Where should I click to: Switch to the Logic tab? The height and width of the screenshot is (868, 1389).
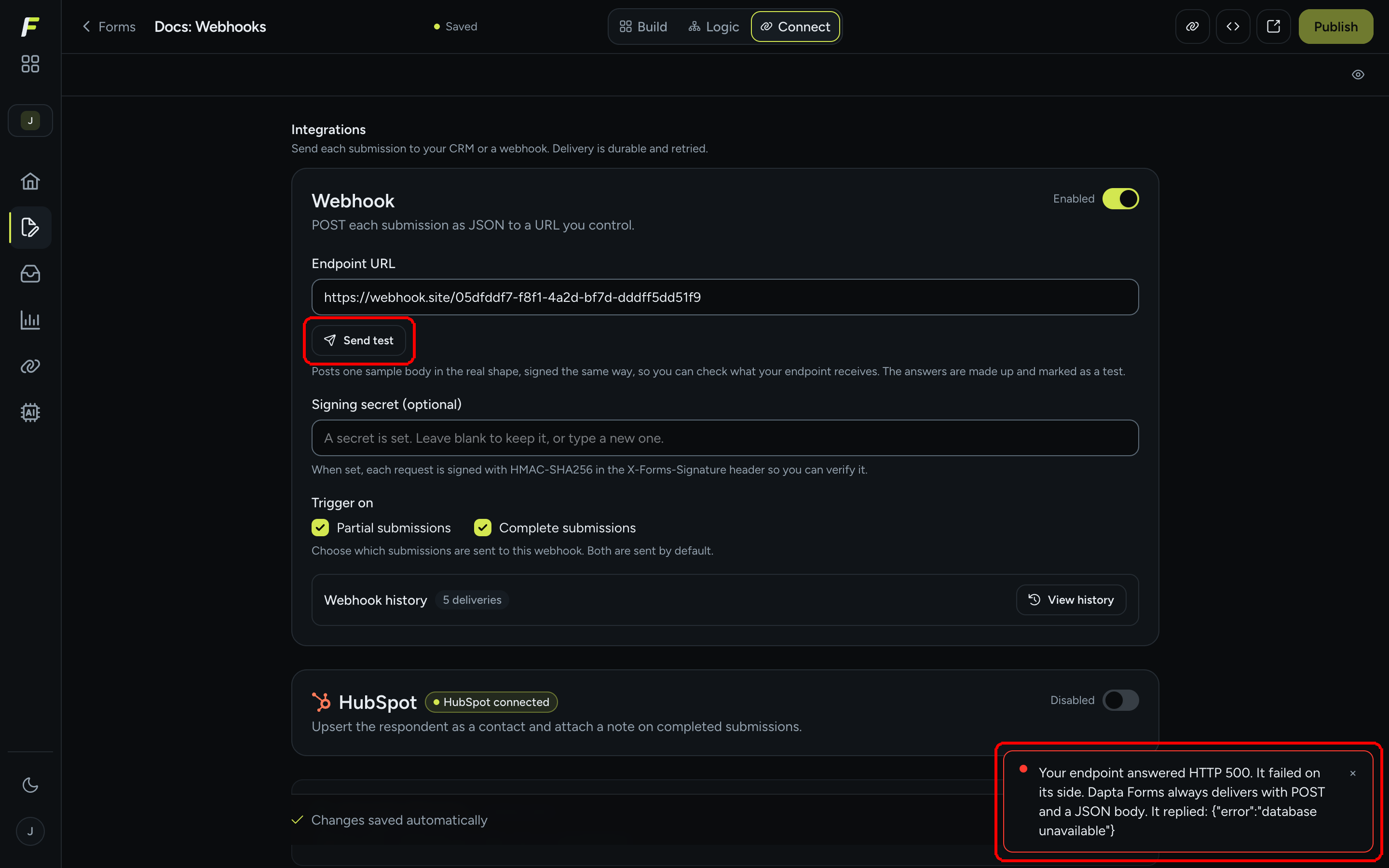coord(713,27)
